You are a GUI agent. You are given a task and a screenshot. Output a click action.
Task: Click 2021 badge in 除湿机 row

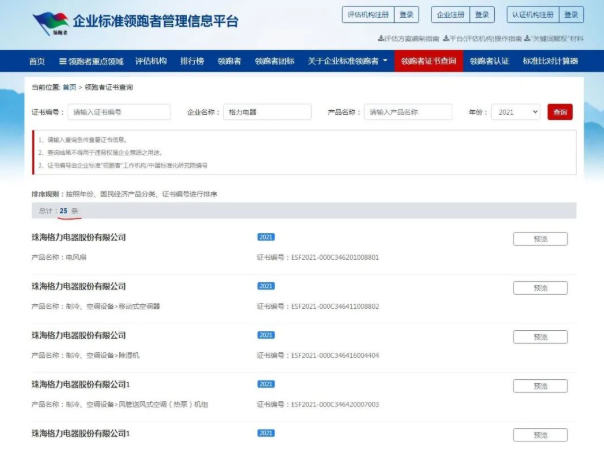(x=266, y=335)
